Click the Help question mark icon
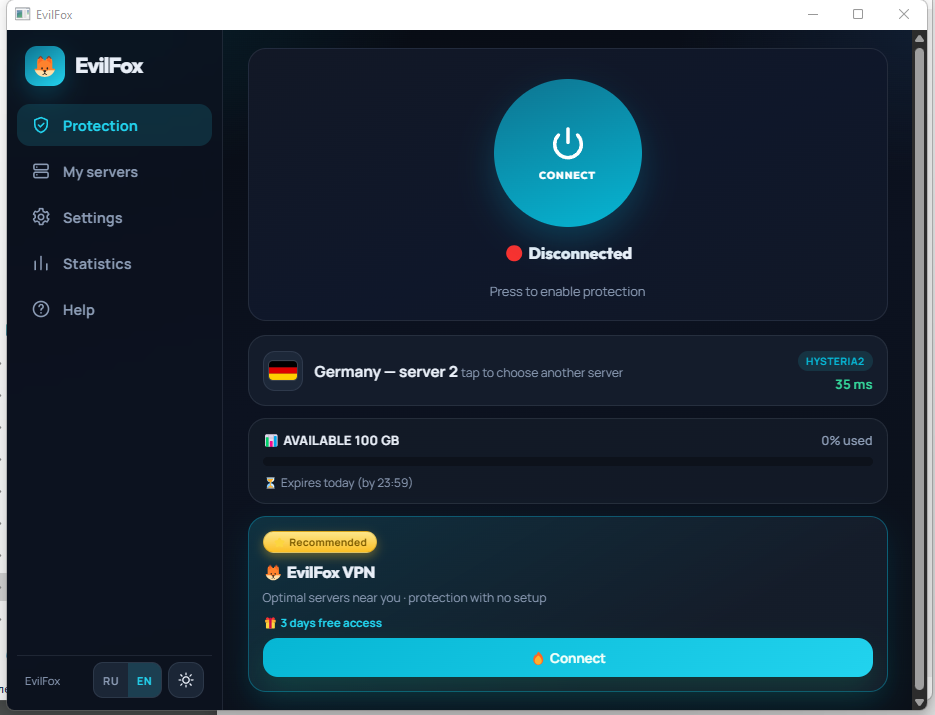The height and width of the screenshot is (715, 935). 41,309
